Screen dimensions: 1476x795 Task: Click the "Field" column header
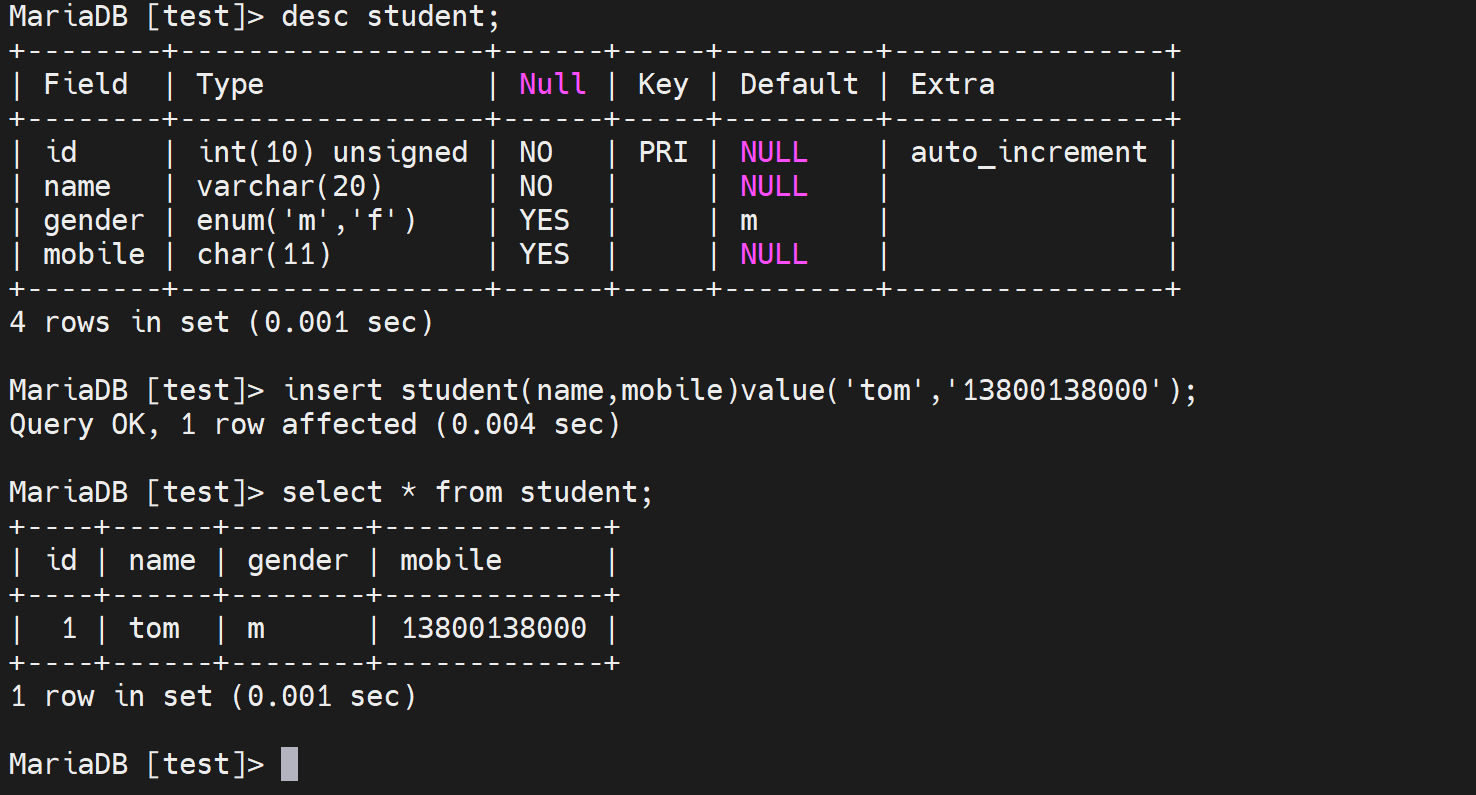85,84
